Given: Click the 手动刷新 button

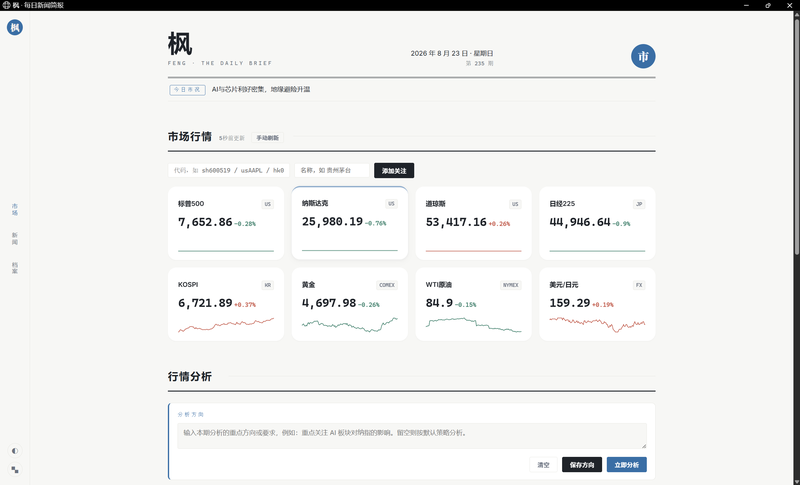Looking at the screenshot, I should [267, 138].
